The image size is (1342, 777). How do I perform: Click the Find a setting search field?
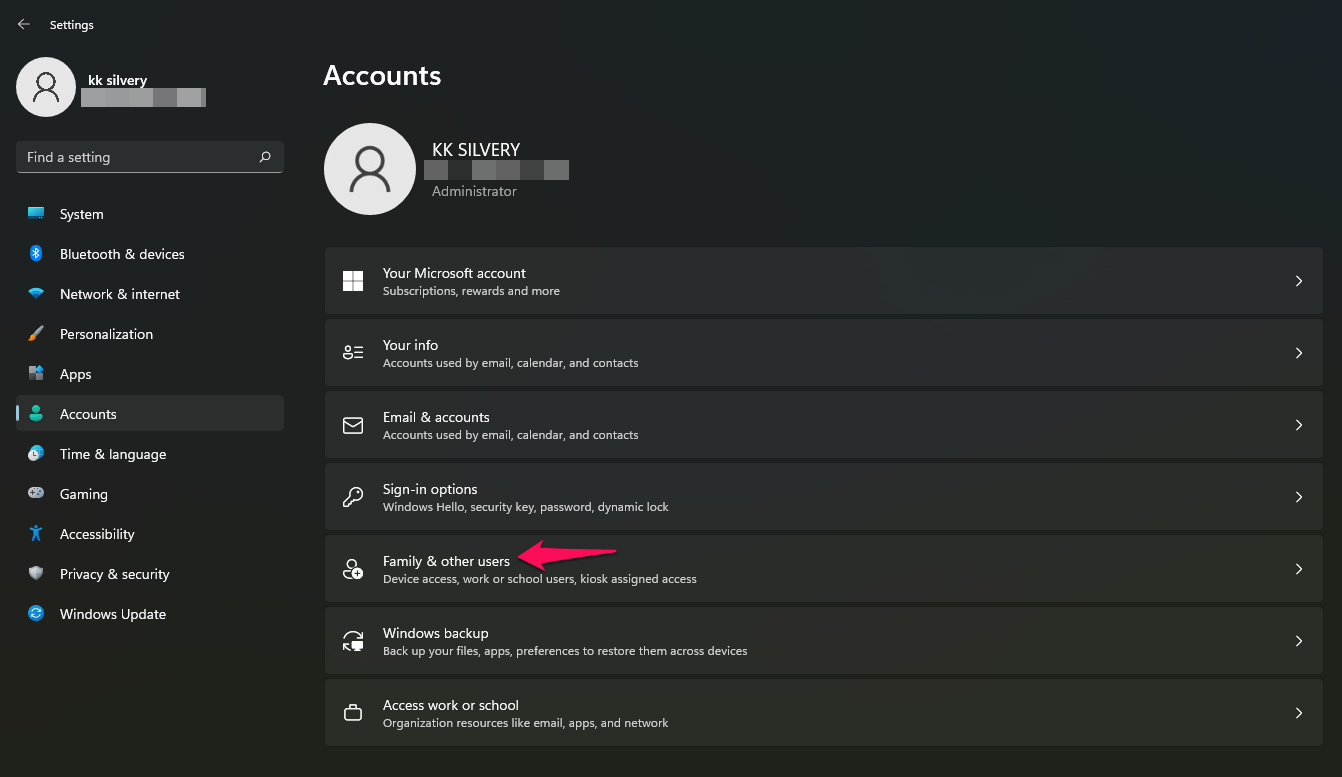click(149, 157)
